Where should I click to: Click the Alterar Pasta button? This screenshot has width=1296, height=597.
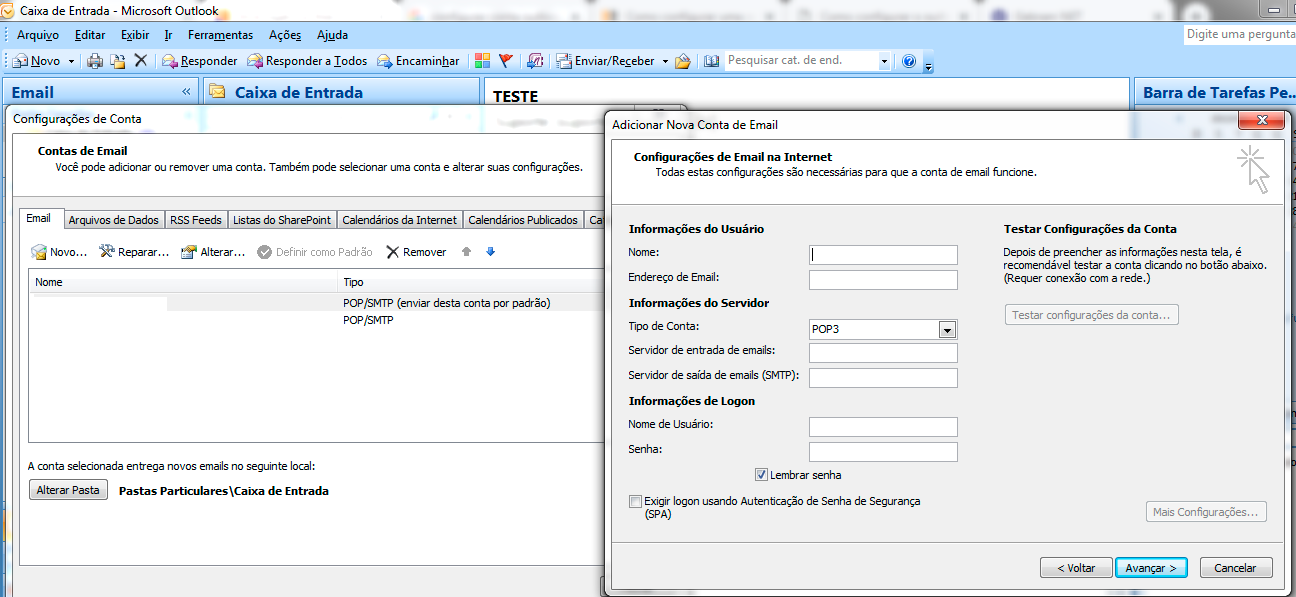pyautogui.click(x=68, y=490)
